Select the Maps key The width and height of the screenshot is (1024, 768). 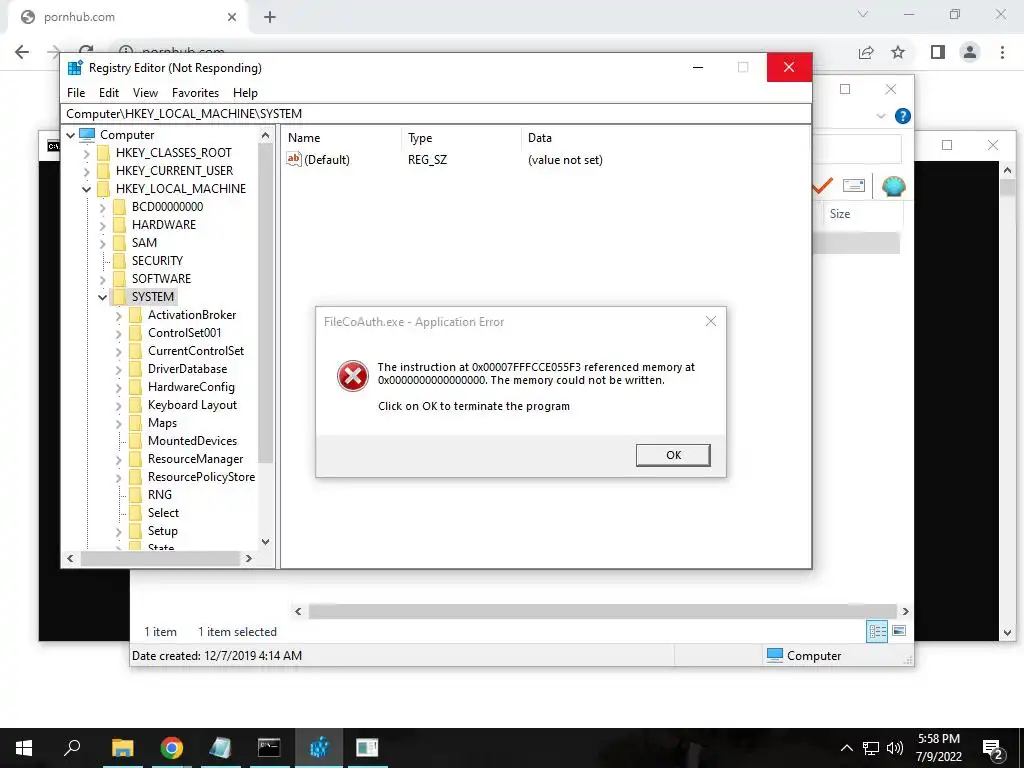point(162,423)
